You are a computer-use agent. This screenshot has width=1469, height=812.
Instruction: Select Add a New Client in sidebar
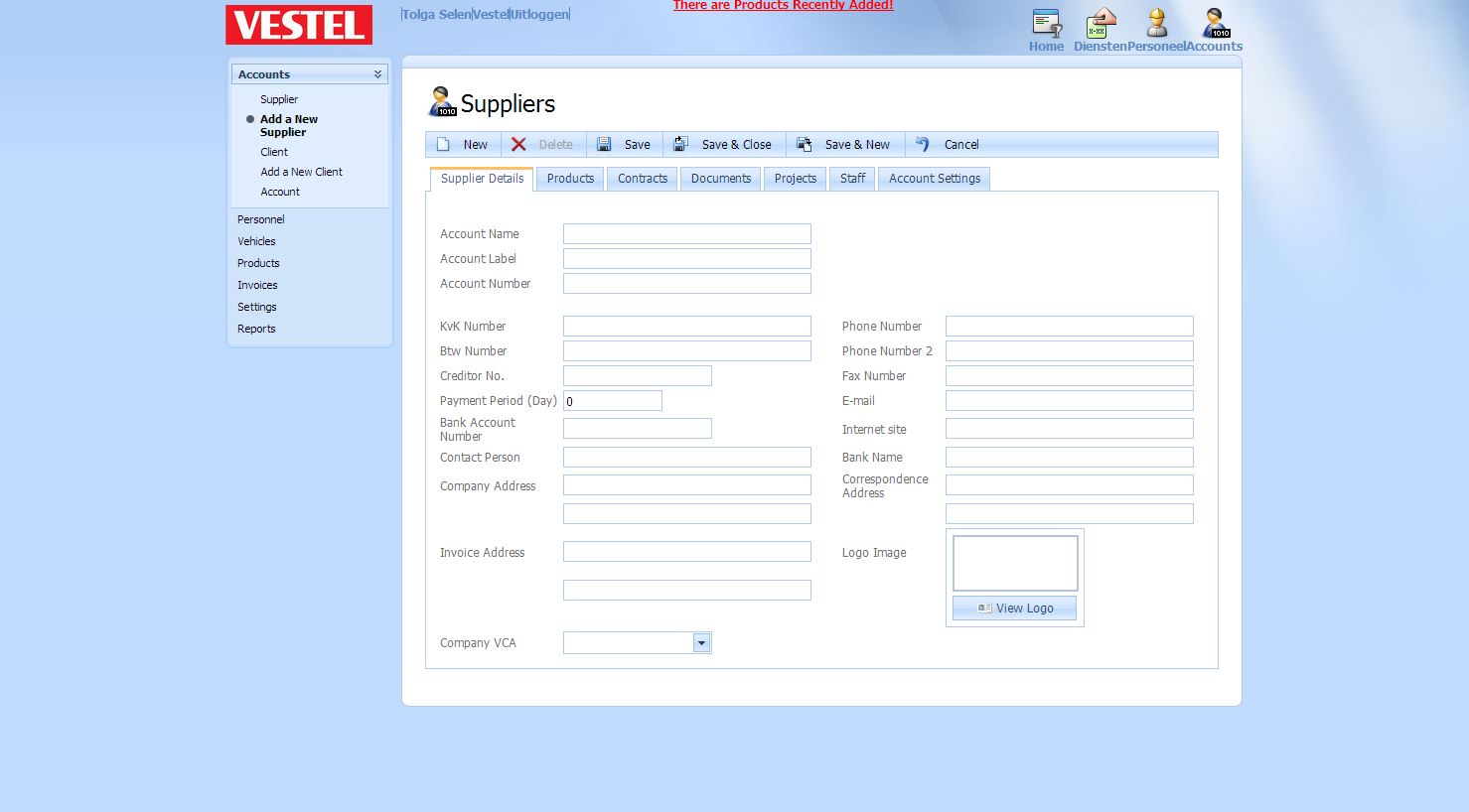point(301,172)
